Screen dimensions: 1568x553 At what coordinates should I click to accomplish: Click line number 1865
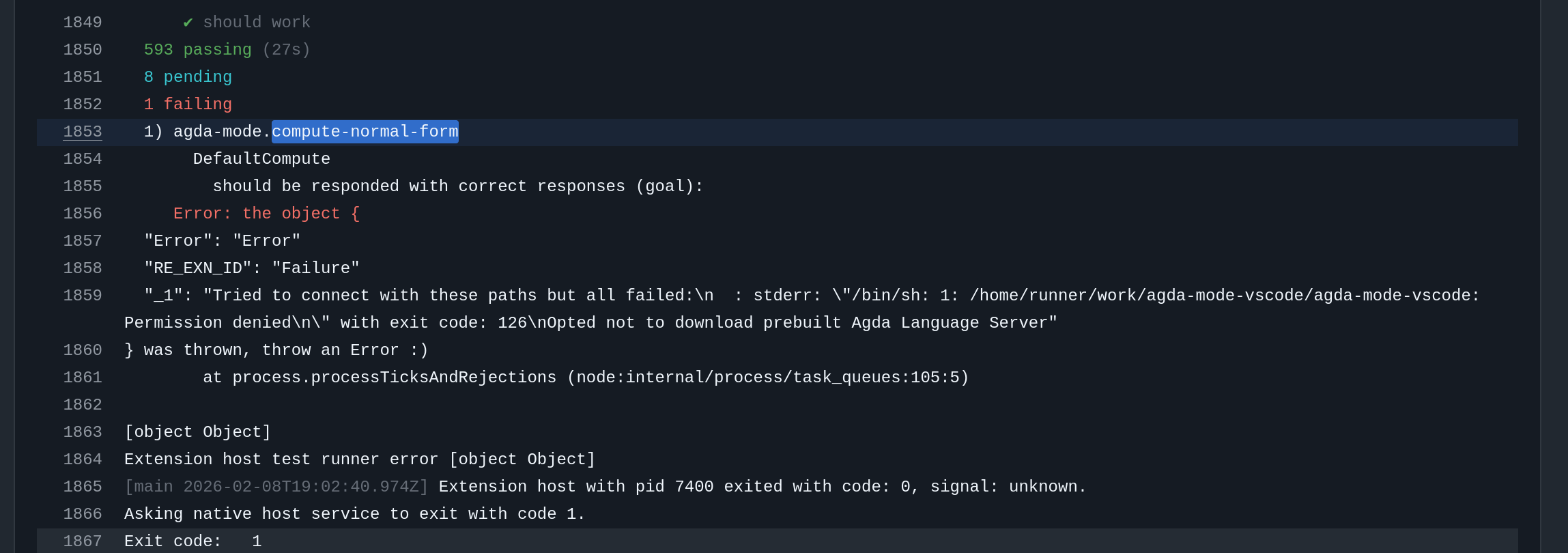(83, 487)
